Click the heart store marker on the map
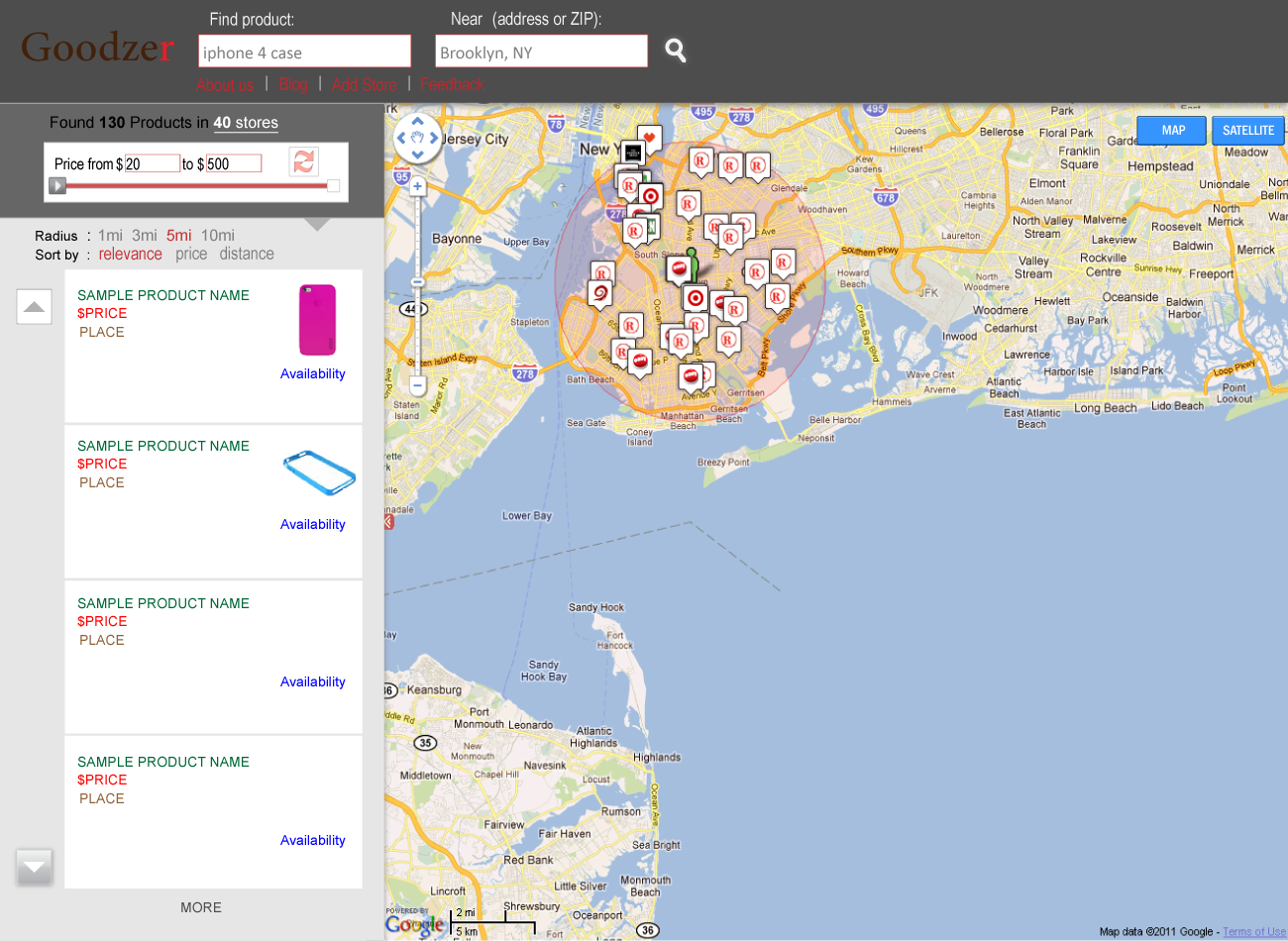The height and width of the screenshot is (941, 1288). click(649, 139)
